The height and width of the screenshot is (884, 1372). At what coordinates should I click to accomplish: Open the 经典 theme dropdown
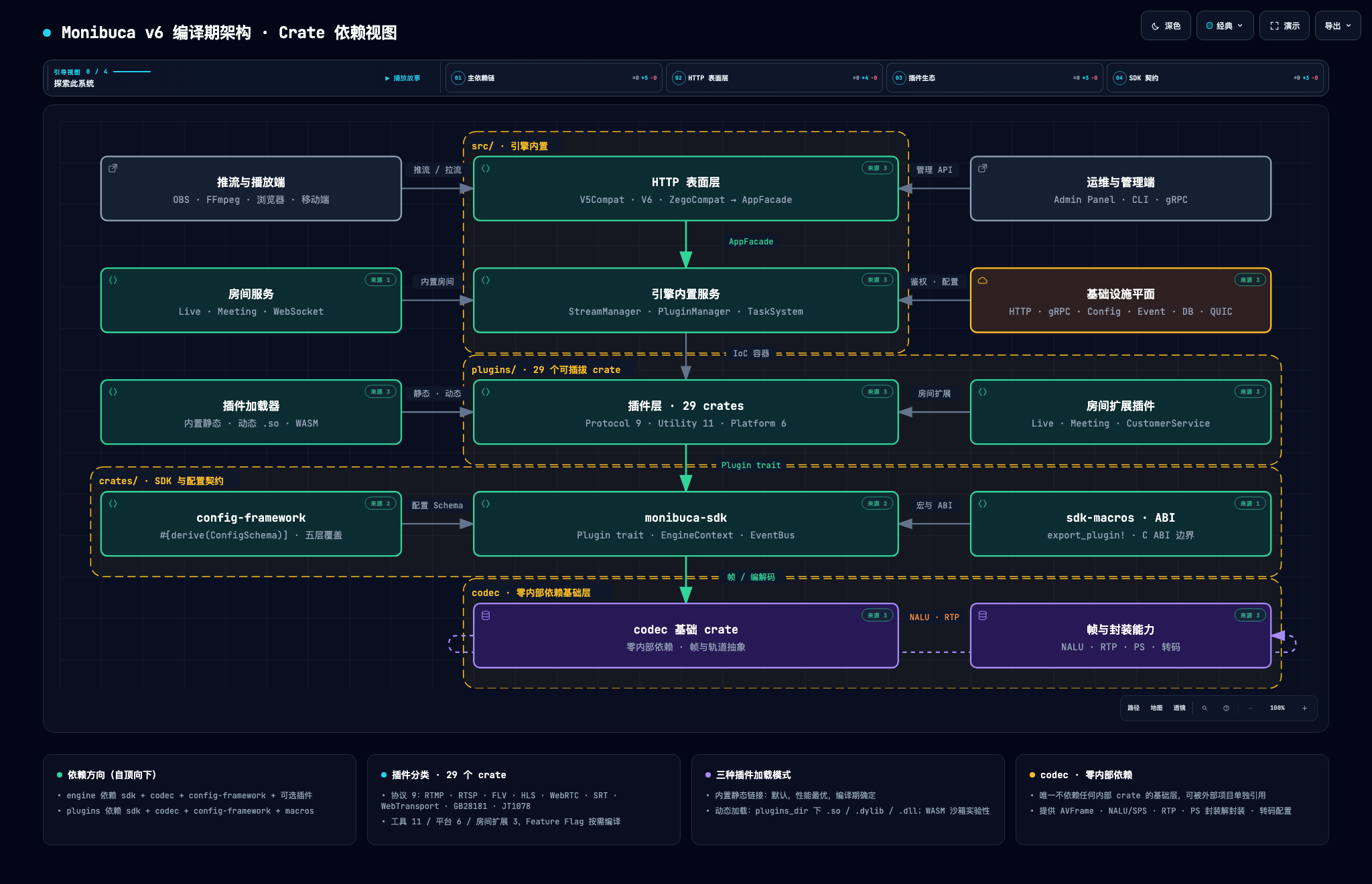[1225, 26]
